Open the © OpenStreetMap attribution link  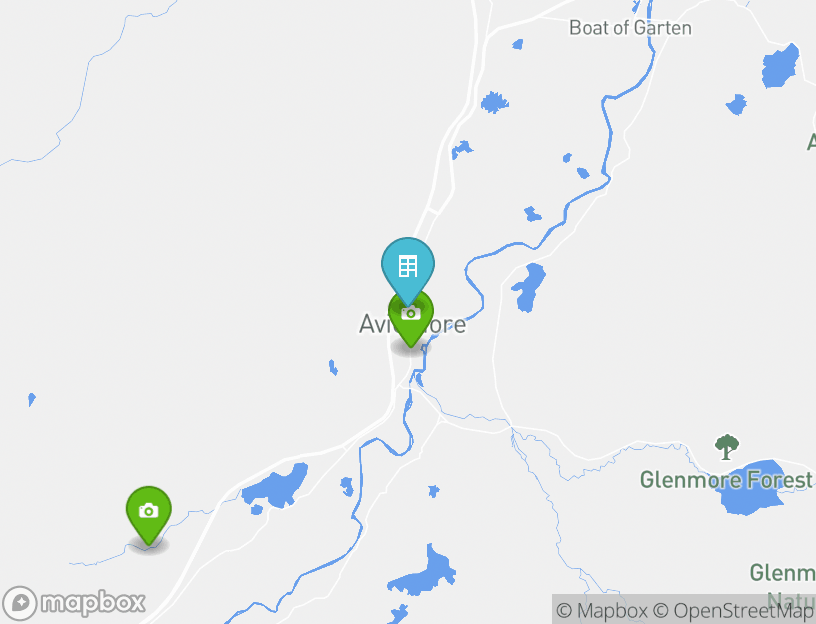[x=732, y=610]
